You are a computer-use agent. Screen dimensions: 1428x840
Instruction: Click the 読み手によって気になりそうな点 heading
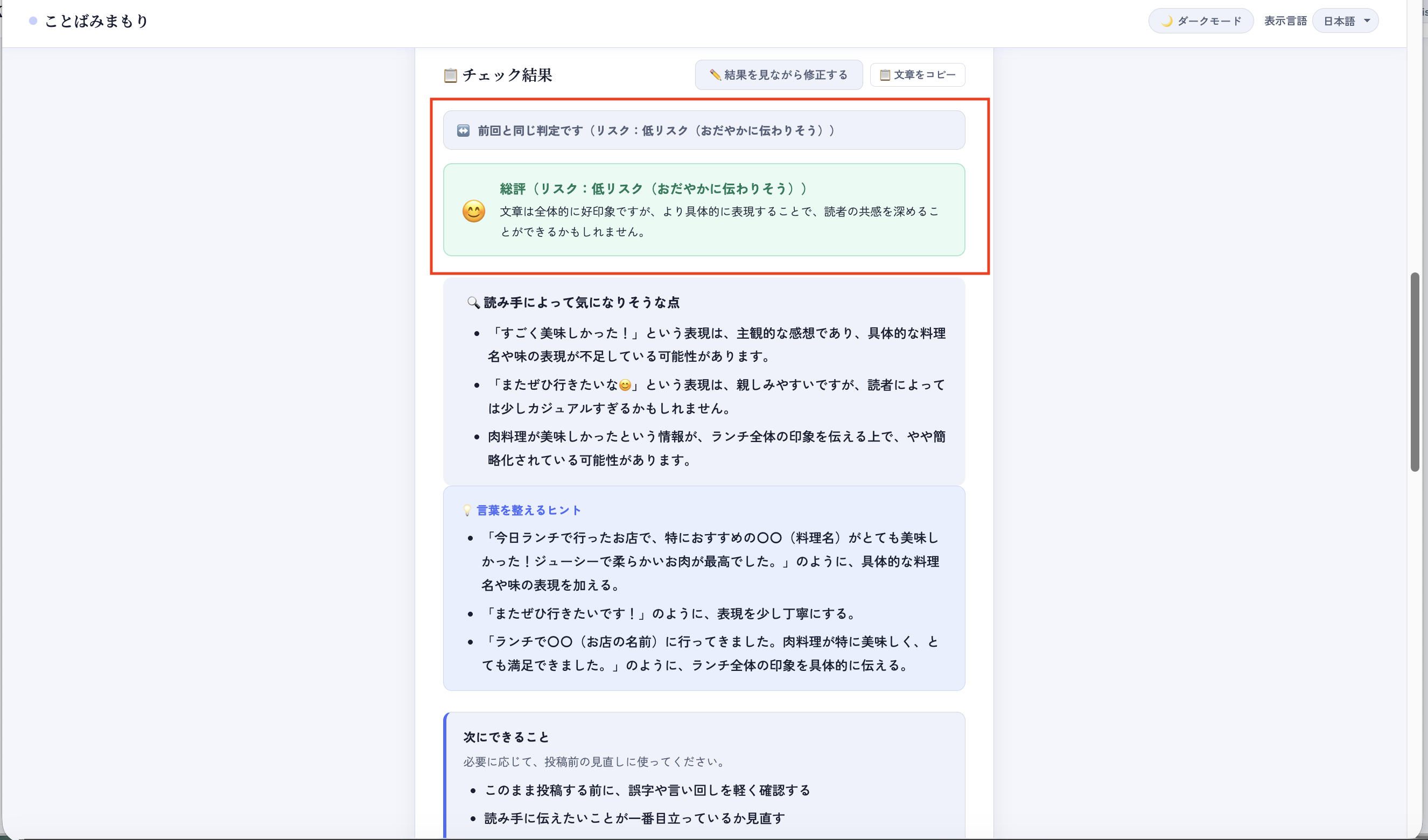point(582,302)
